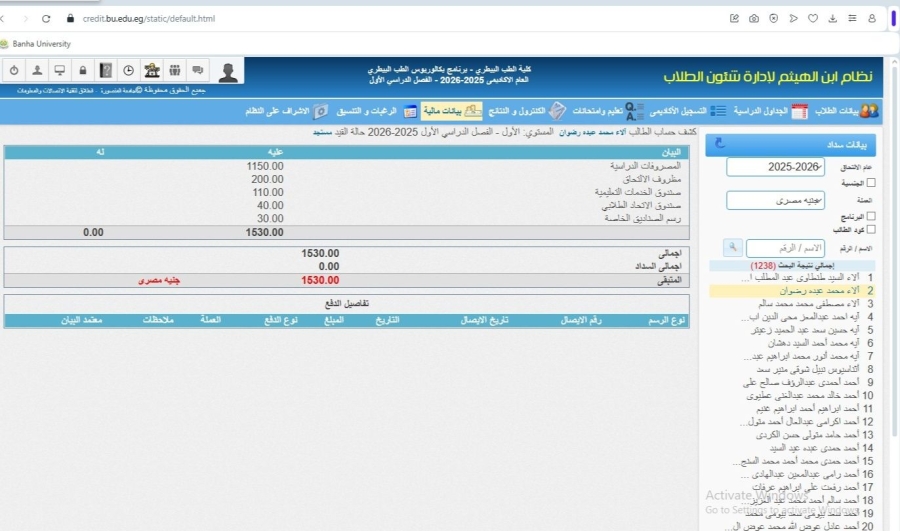Select student row 8 in results list
The image size is (900, 531).
[792, 369]
